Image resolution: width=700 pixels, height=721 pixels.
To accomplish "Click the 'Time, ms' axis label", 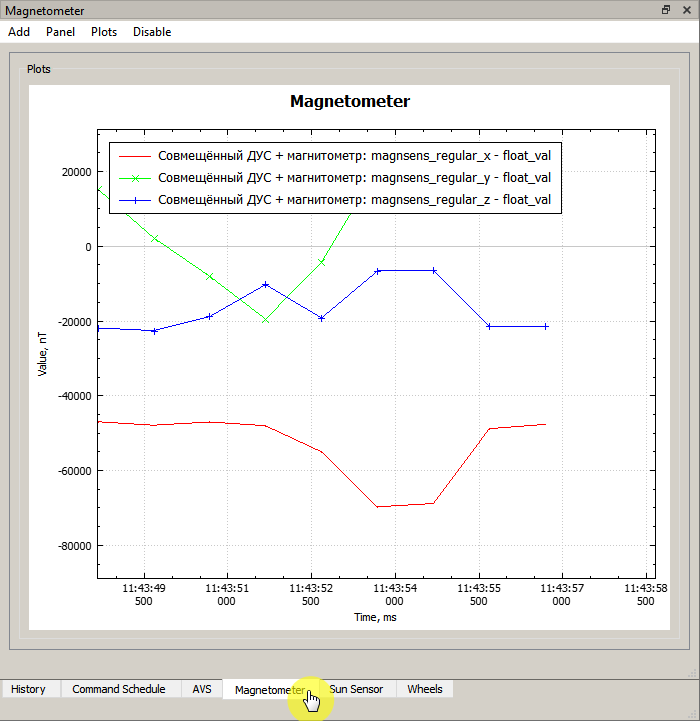I will pyautogui.click(x=375, y=617).
